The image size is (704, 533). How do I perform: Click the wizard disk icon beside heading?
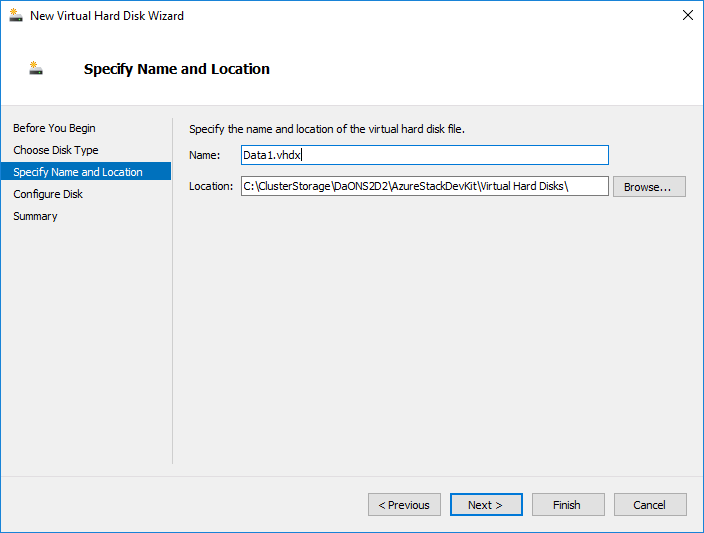point(36,68)
